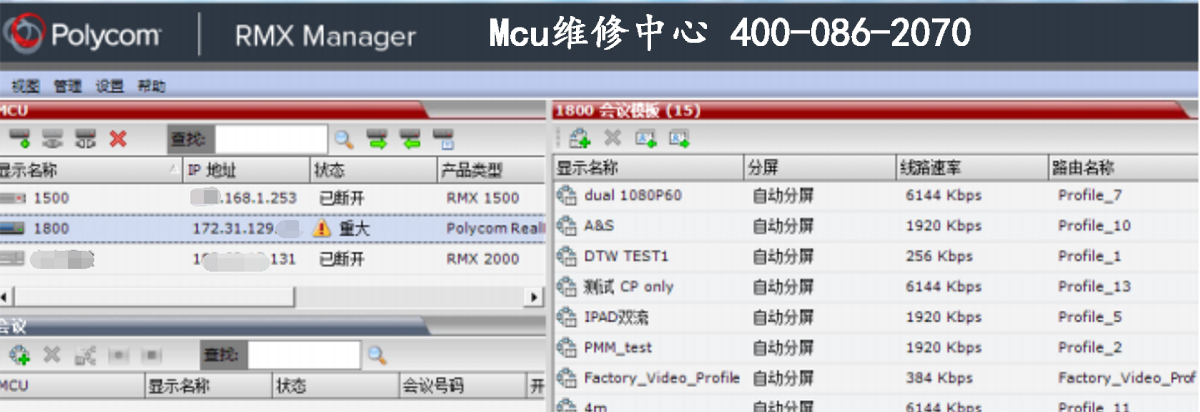Screen dimensions: 1200x412
Task: Click the last MCU toolbar icon after arrows
Action: tap(443, 138)
